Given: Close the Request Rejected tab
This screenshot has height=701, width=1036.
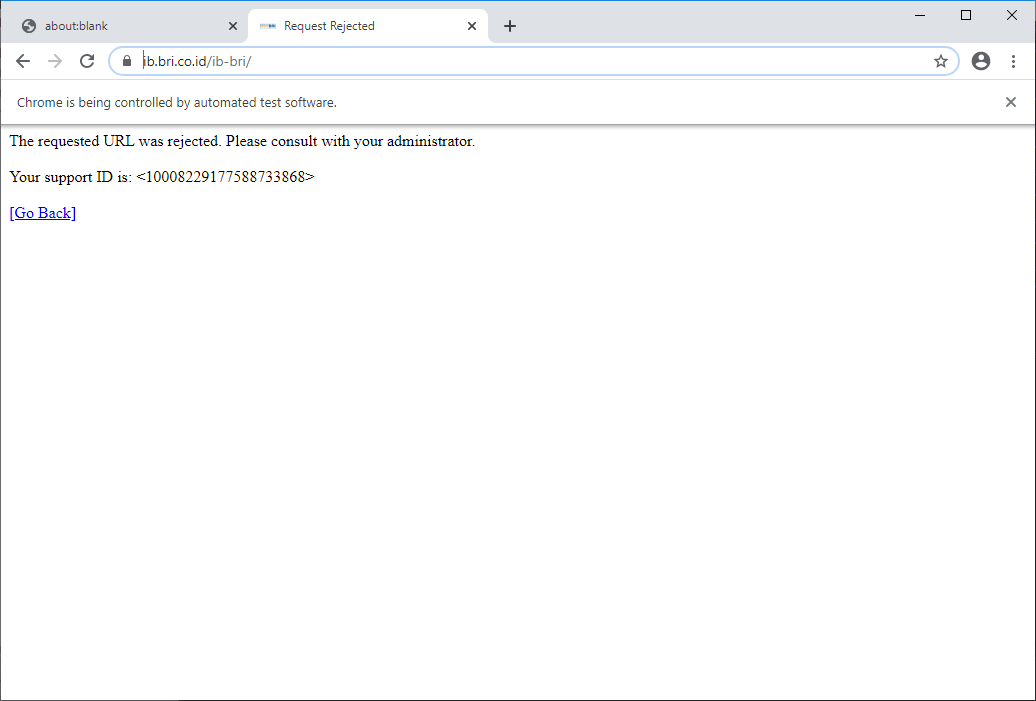Looking at the screenshot, I should pos(471,25).
